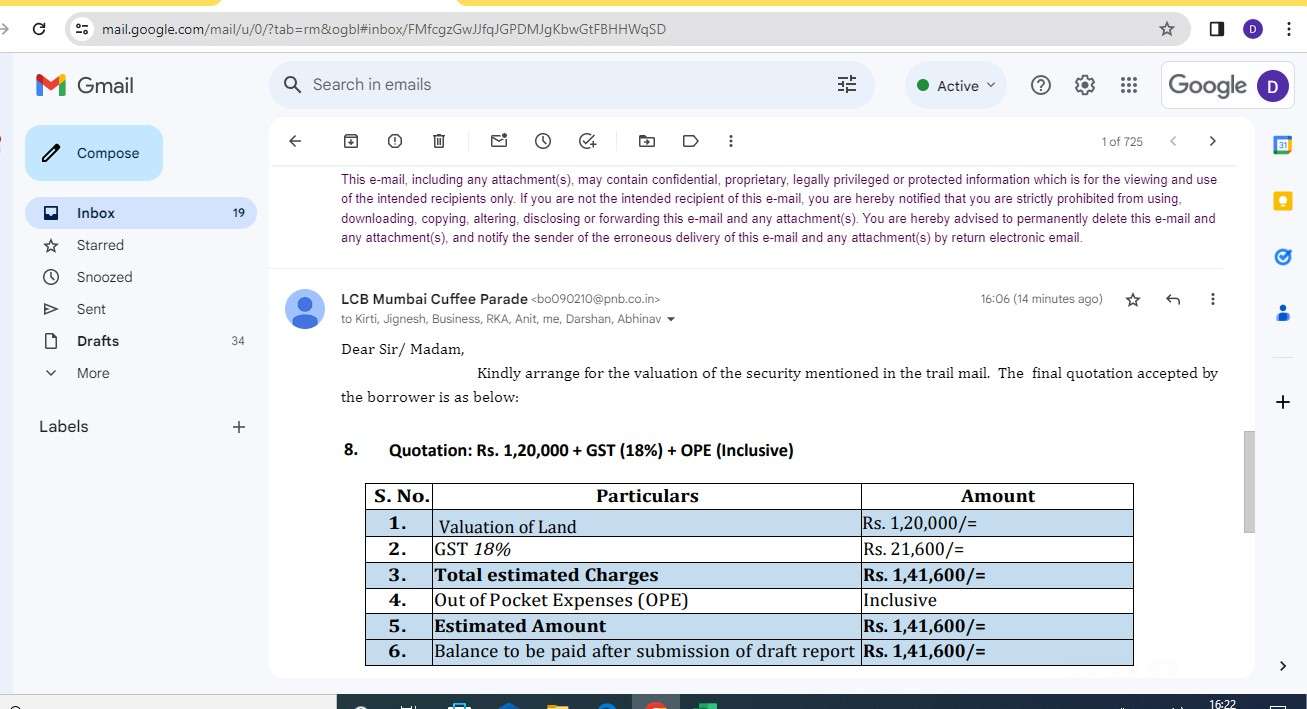Snooze this email with the clock icon
1307x709 pixels.
coord(543,141)
